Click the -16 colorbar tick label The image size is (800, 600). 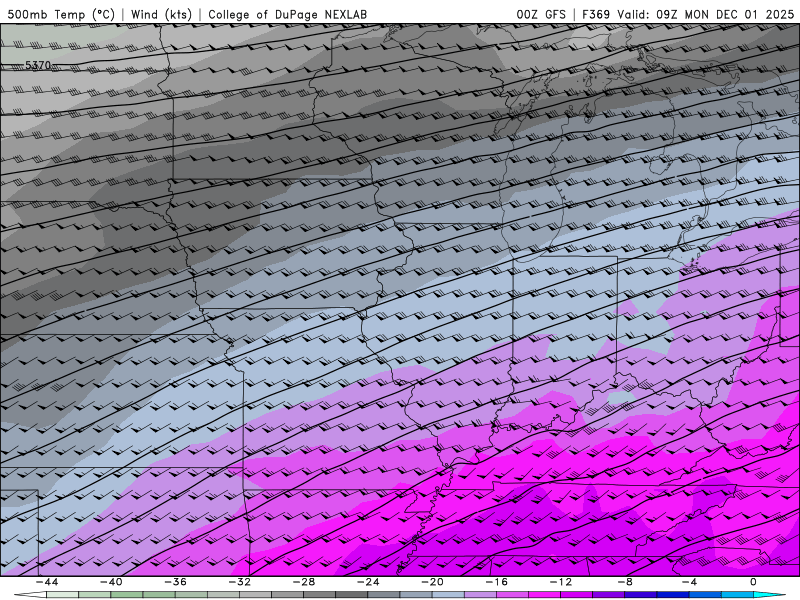click(x=496, y=582)
